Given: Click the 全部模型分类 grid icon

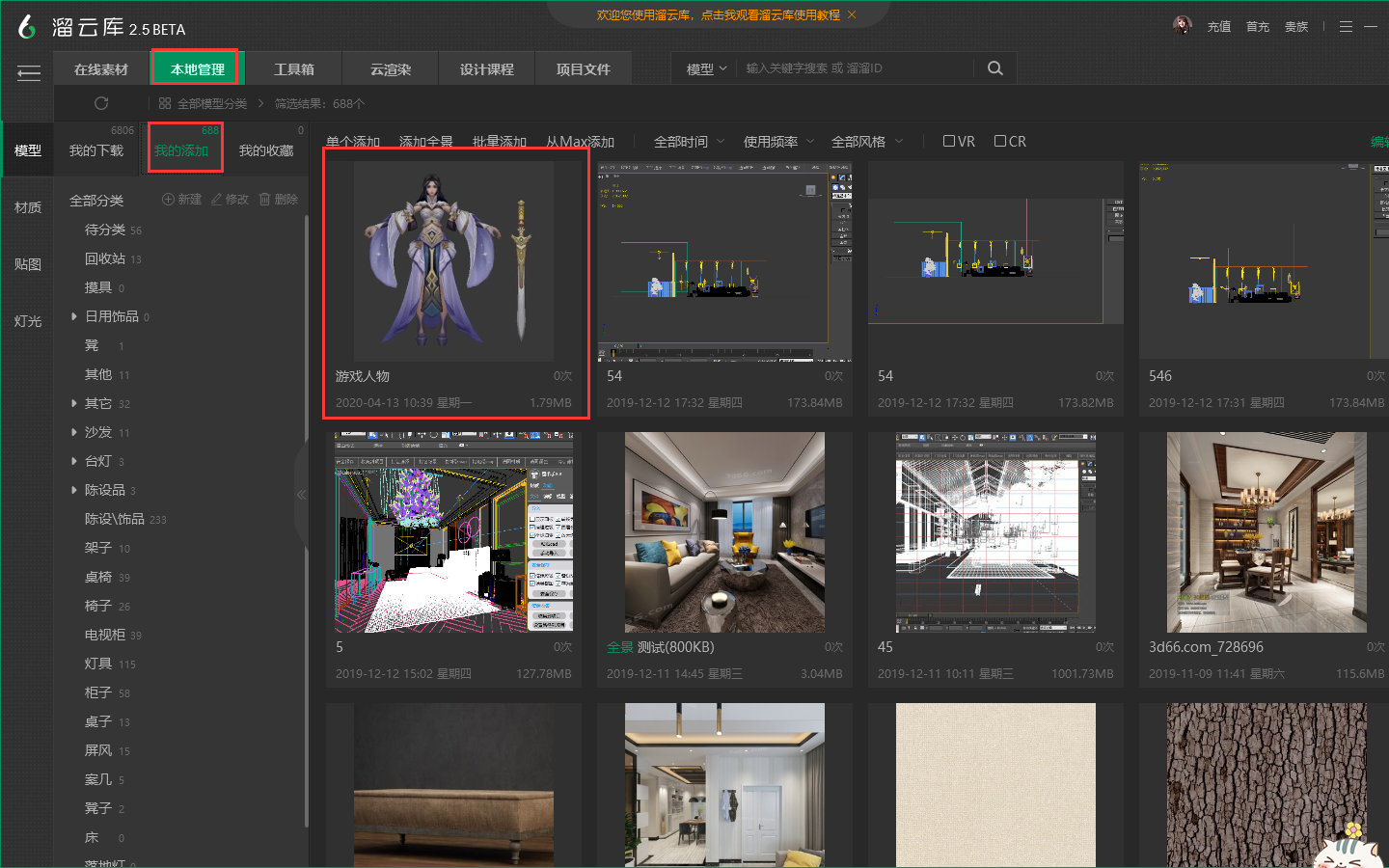Looking at the screenshot, I should 165,103.
